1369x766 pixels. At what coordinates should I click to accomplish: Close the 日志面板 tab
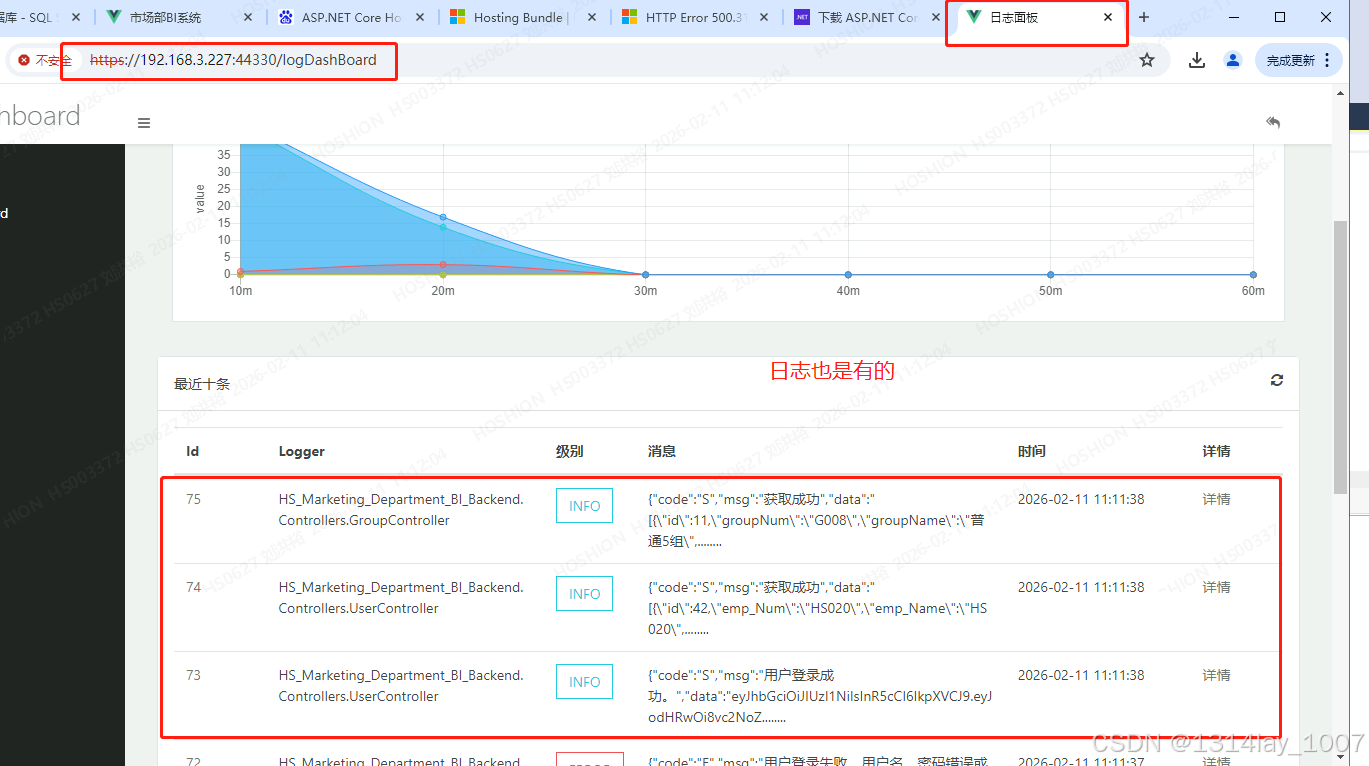coord(1108,17)
